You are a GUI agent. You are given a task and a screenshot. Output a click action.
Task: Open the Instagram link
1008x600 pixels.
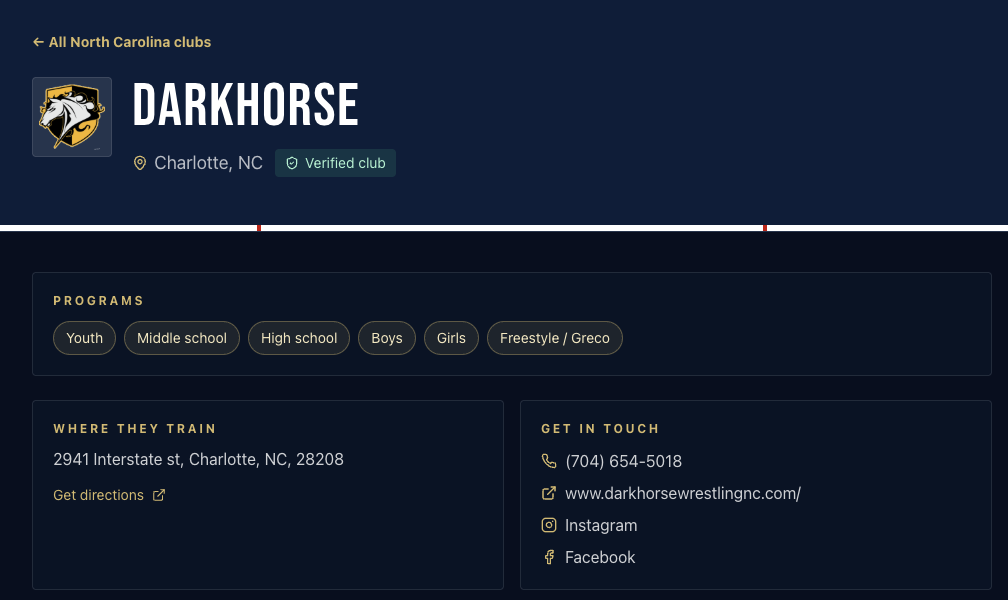pos(601,525)
